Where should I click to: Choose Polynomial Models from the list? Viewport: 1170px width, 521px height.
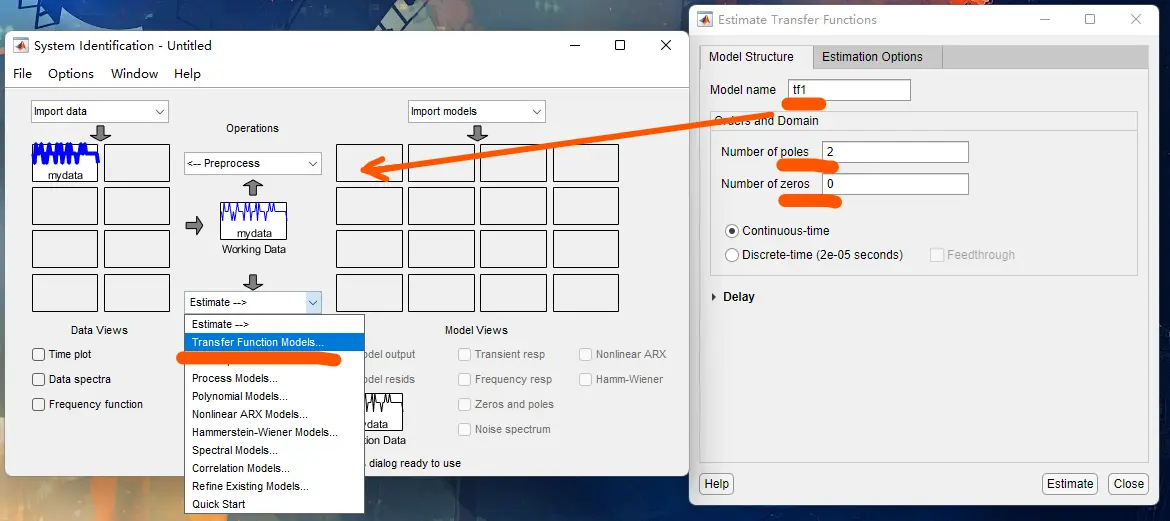point(275,396)
